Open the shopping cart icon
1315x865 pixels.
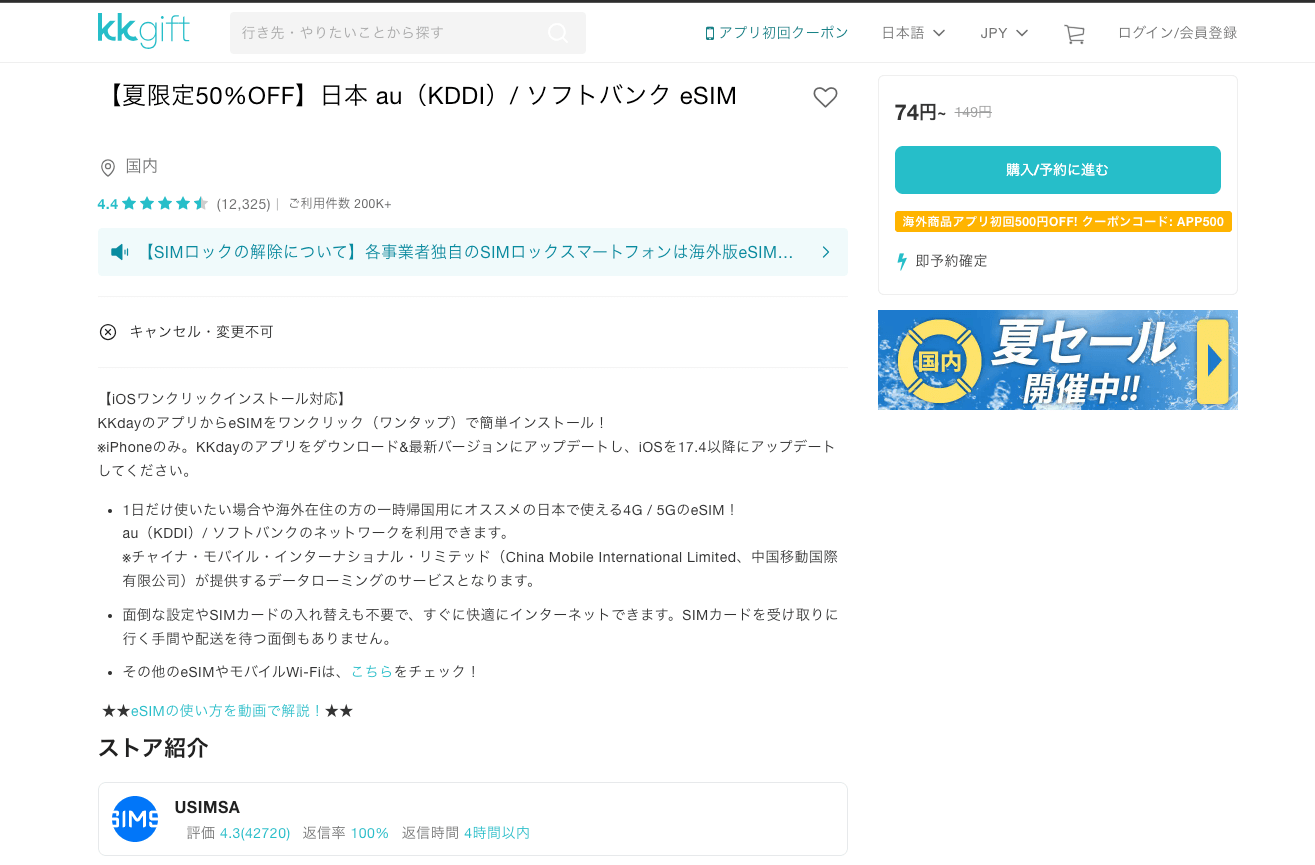(1074, 34)
